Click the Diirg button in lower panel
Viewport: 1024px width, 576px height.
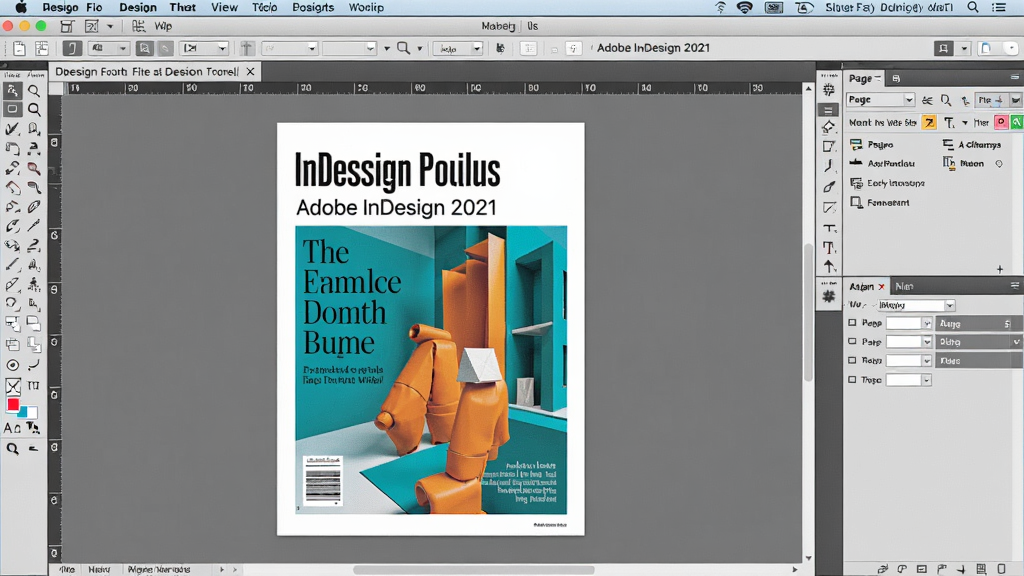point(979,342)
